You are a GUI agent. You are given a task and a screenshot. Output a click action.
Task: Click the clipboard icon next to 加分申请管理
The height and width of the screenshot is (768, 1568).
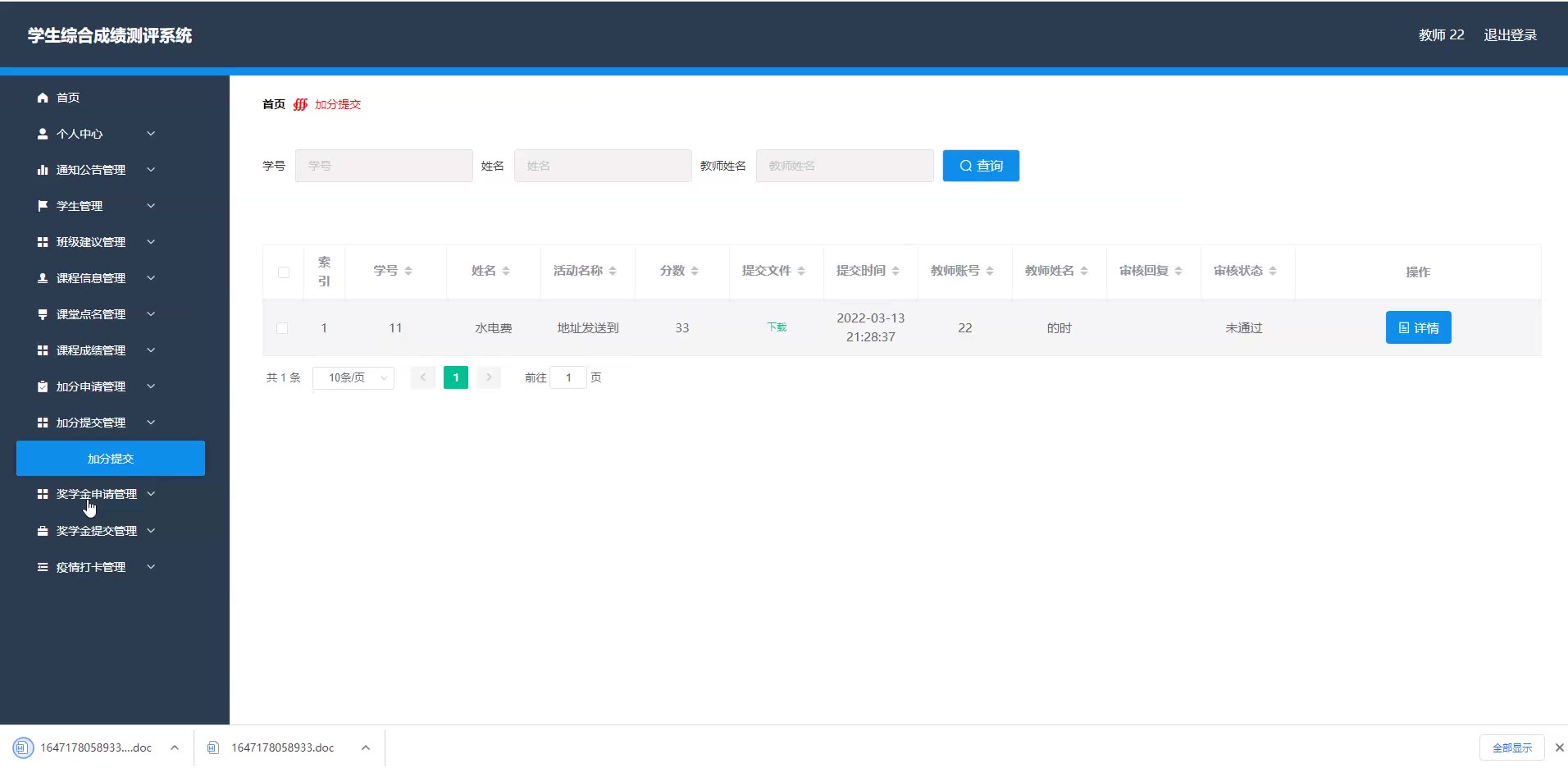tap(43, 386)
